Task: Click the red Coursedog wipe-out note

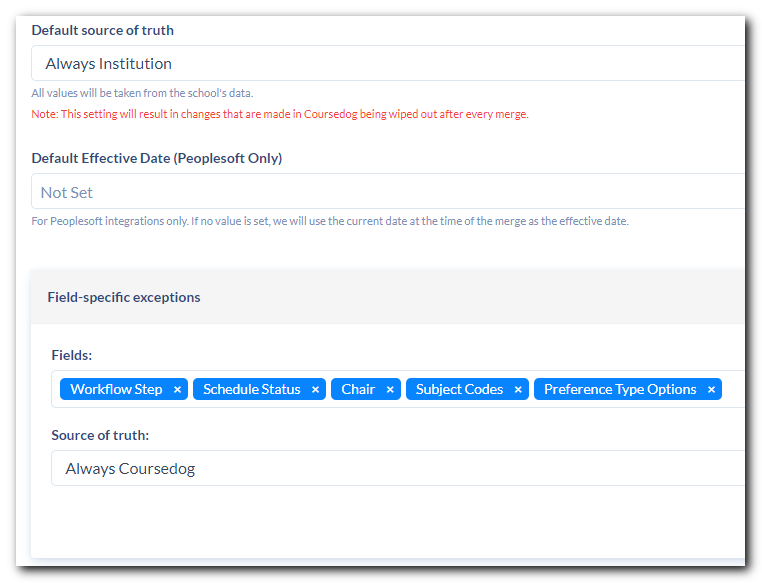Action: (280, 114)
